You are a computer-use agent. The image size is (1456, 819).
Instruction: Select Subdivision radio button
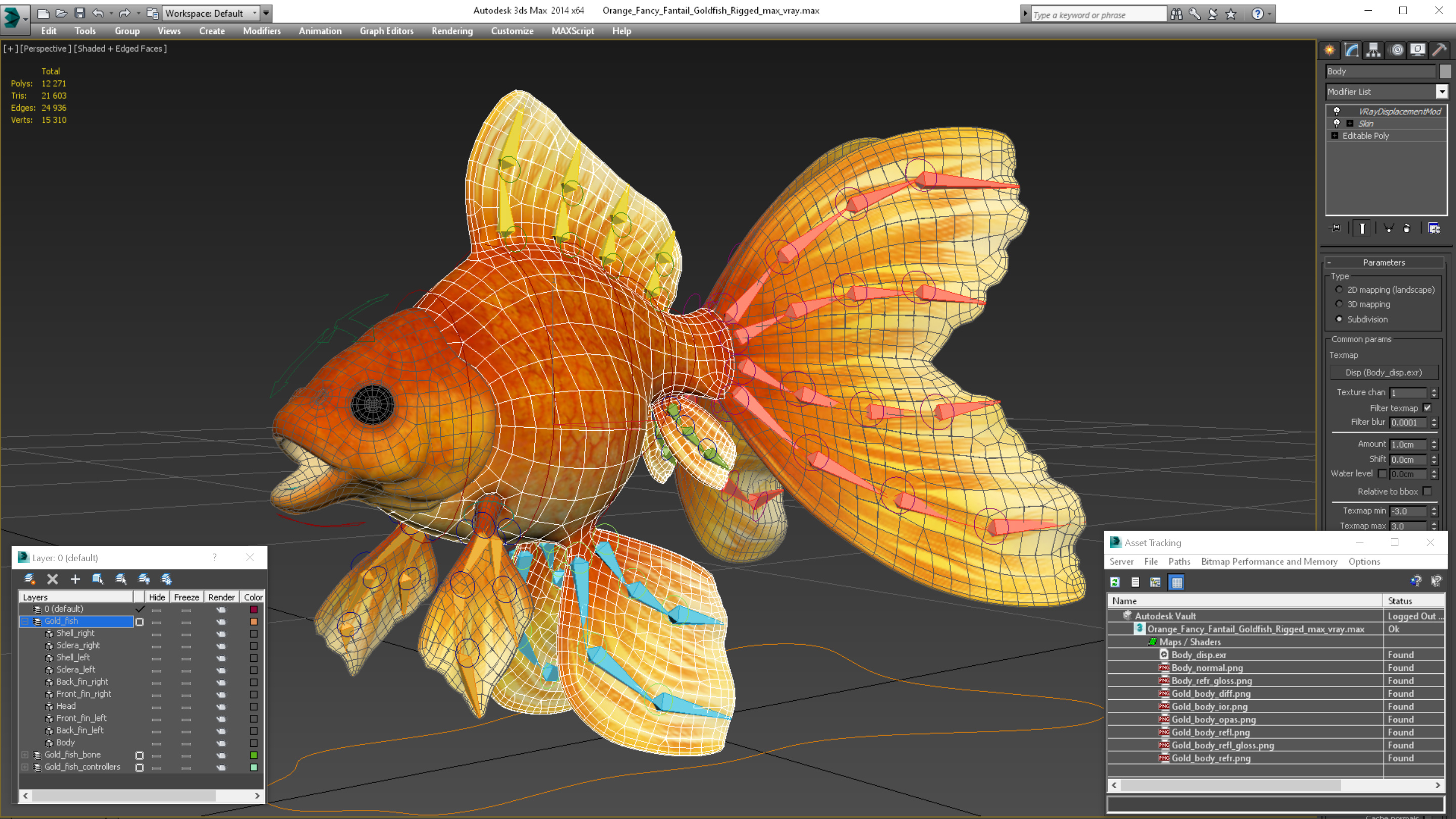pyautogui.click(x=1339, y=319)
